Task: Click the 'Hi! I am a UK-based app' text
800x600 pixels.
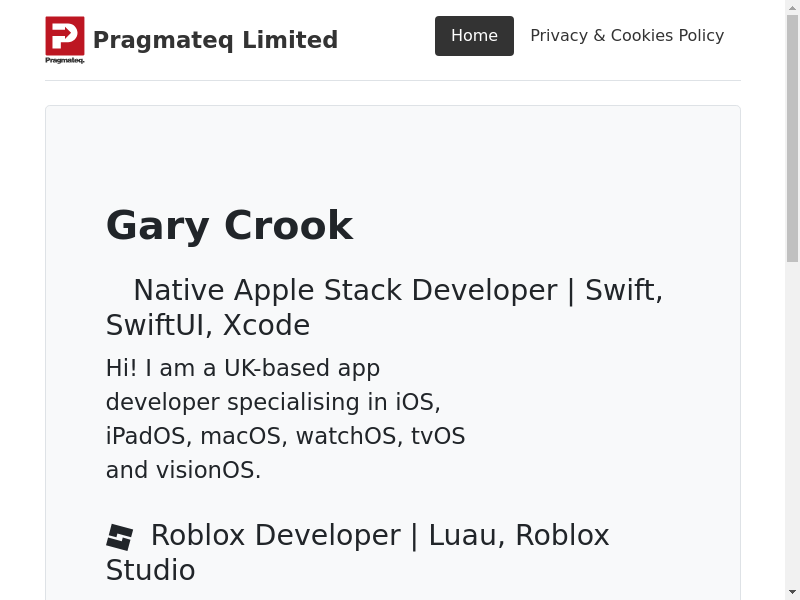Action: [x=243, y=368]
